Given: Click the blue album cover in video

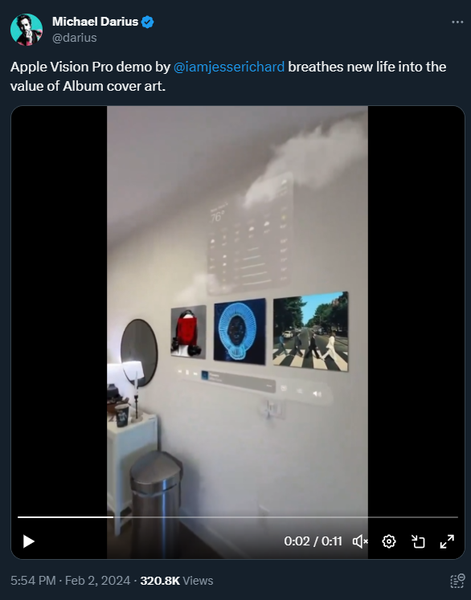Looking at the screenshot, I should [240, 331].
